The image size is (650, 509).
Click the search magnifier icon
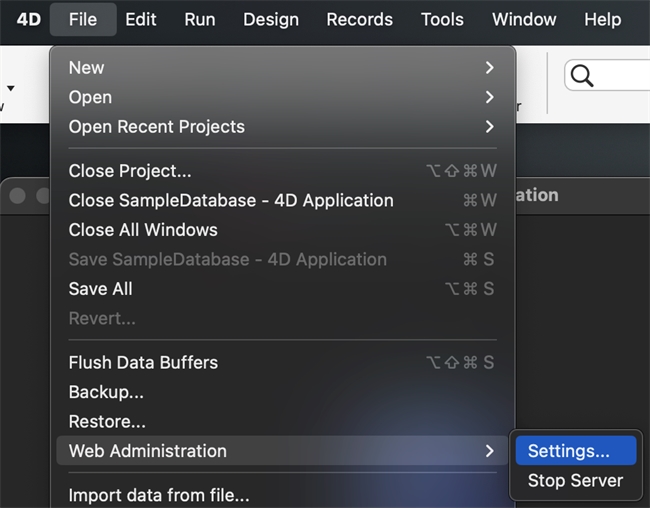[x=582, y=76]
